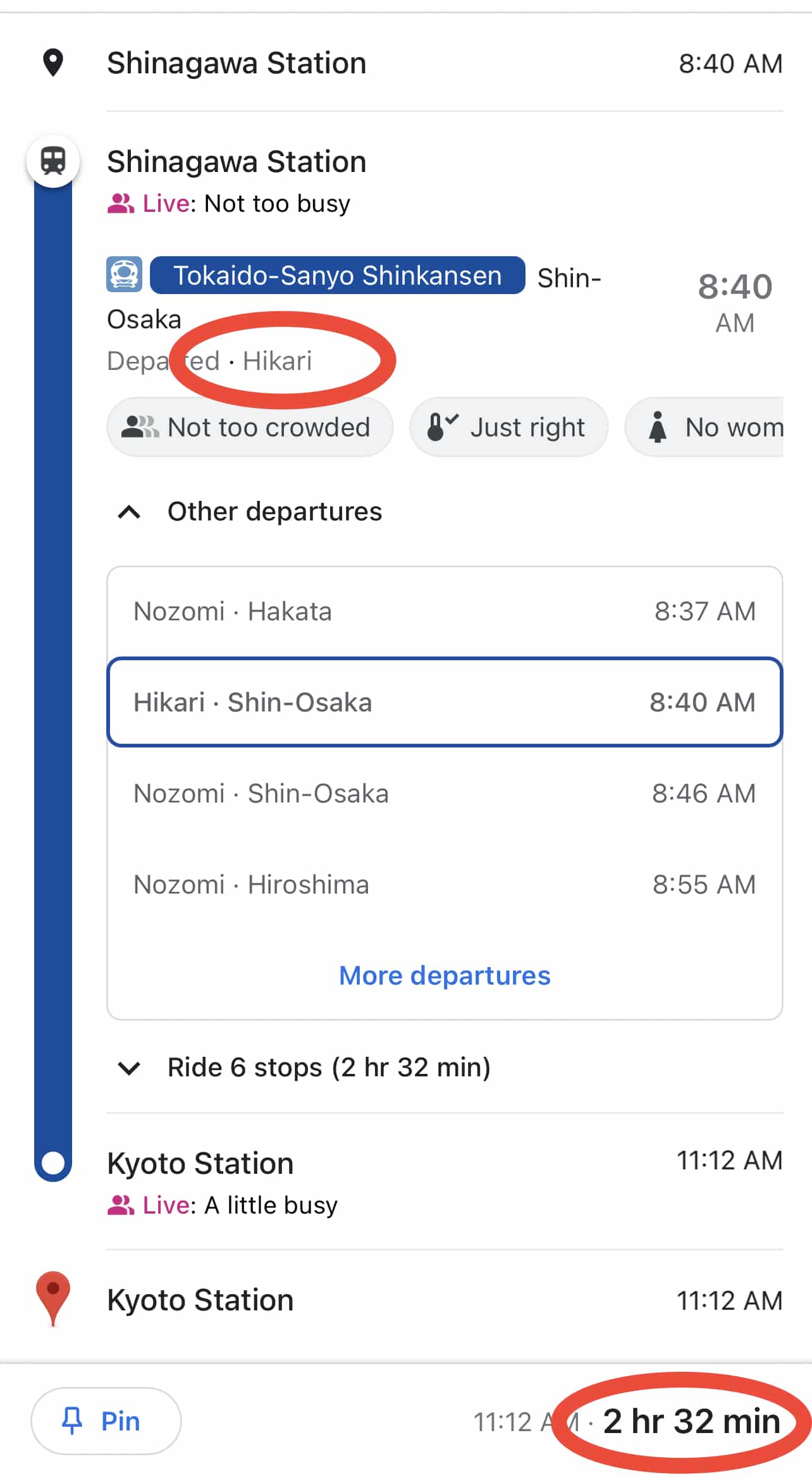Click the pink live busyness icon at Kyoto
The height and width of the screenshot is (1478, 812).
pyautogui.click(x=120, y=1205)
